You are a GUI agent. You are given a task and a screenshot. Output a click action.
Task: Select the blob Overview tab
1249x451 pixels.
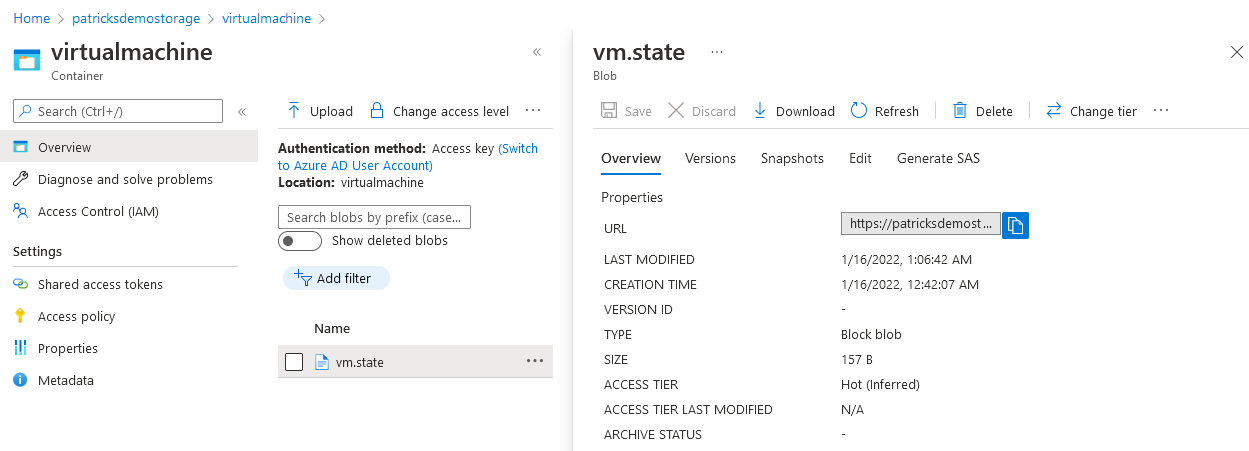[631, 158]
